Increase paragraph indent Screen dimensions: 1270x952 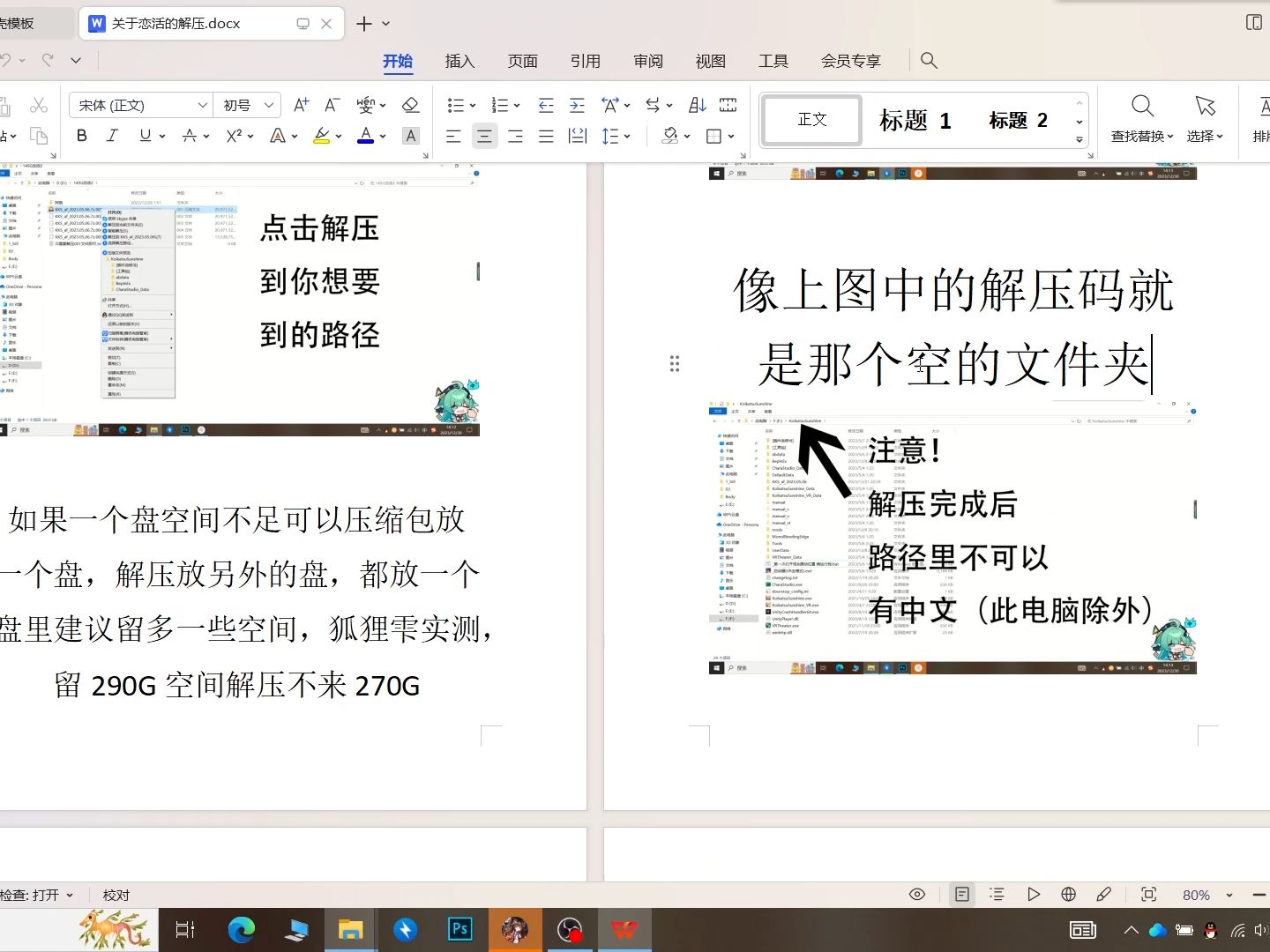[577, 105]
